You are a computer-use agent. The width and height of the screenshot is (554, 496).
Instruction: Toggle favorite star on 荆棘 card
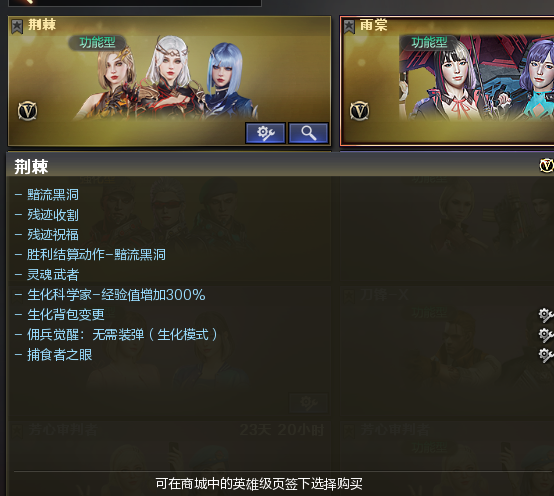pyautogui.click(x=17, y=26)
